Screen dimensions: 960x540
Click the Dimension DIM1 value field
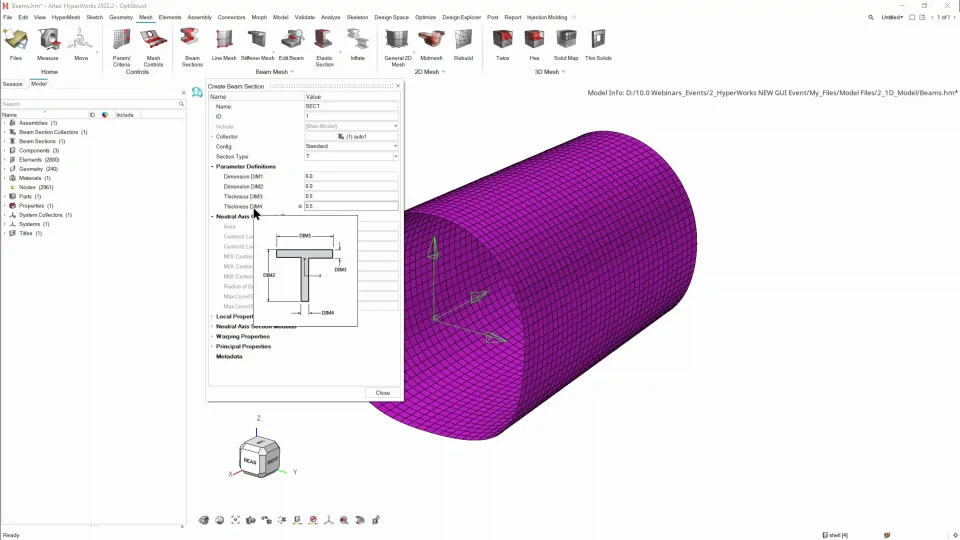click(351, 176)
